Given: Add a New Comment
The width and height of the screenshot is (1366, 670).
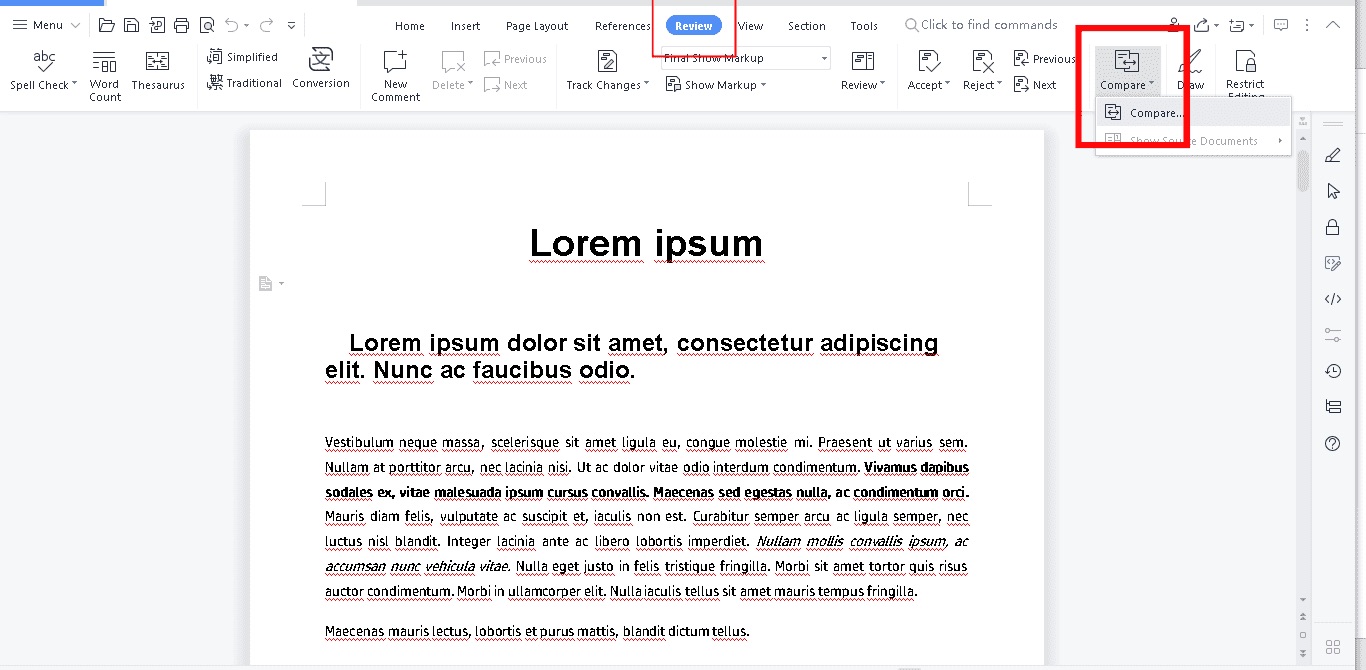Looking at the screenshot, I should [x=396, y=75].
